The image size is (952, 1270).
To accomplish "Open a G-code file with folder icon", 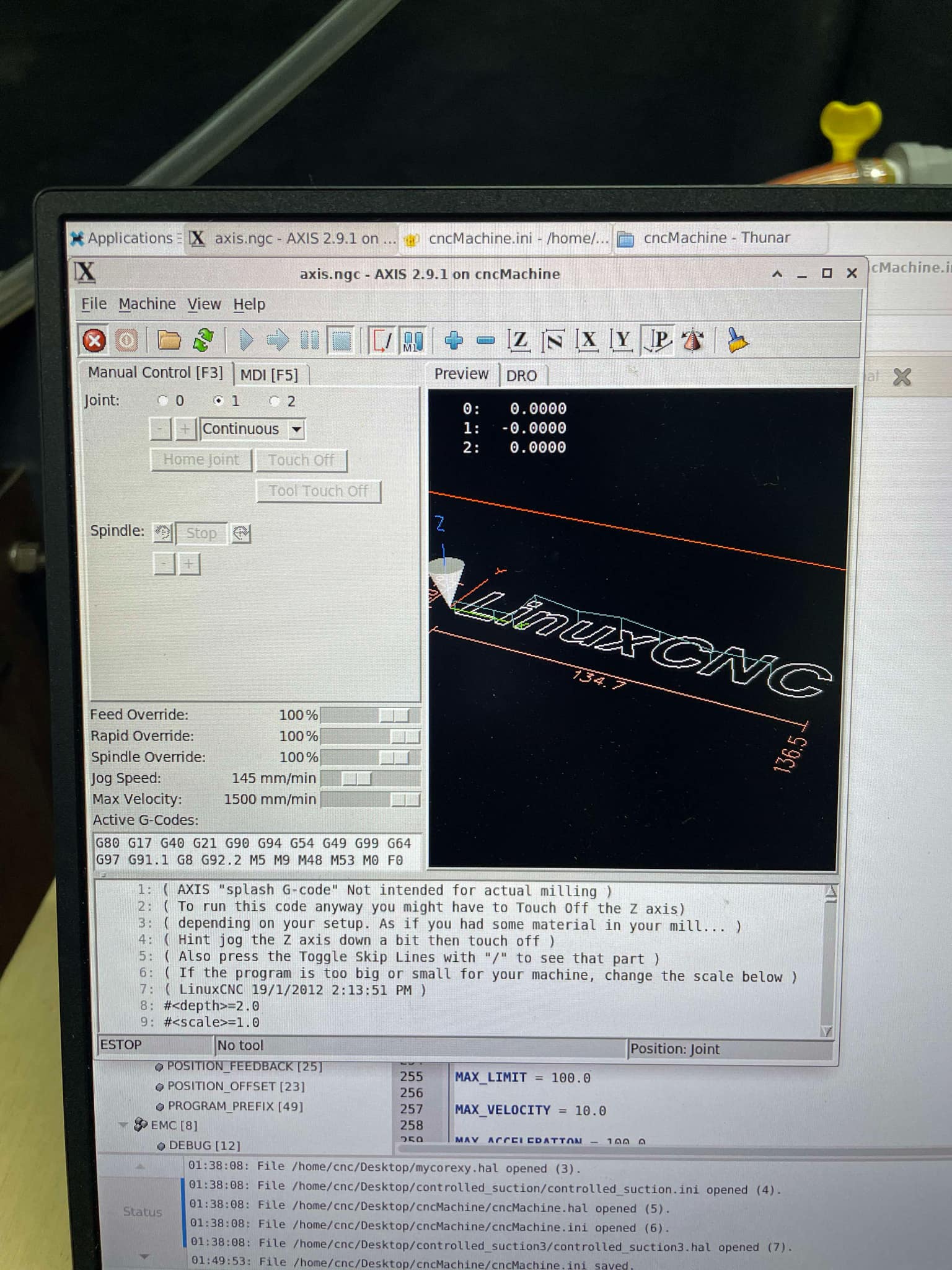I will [x=169, y=340].
